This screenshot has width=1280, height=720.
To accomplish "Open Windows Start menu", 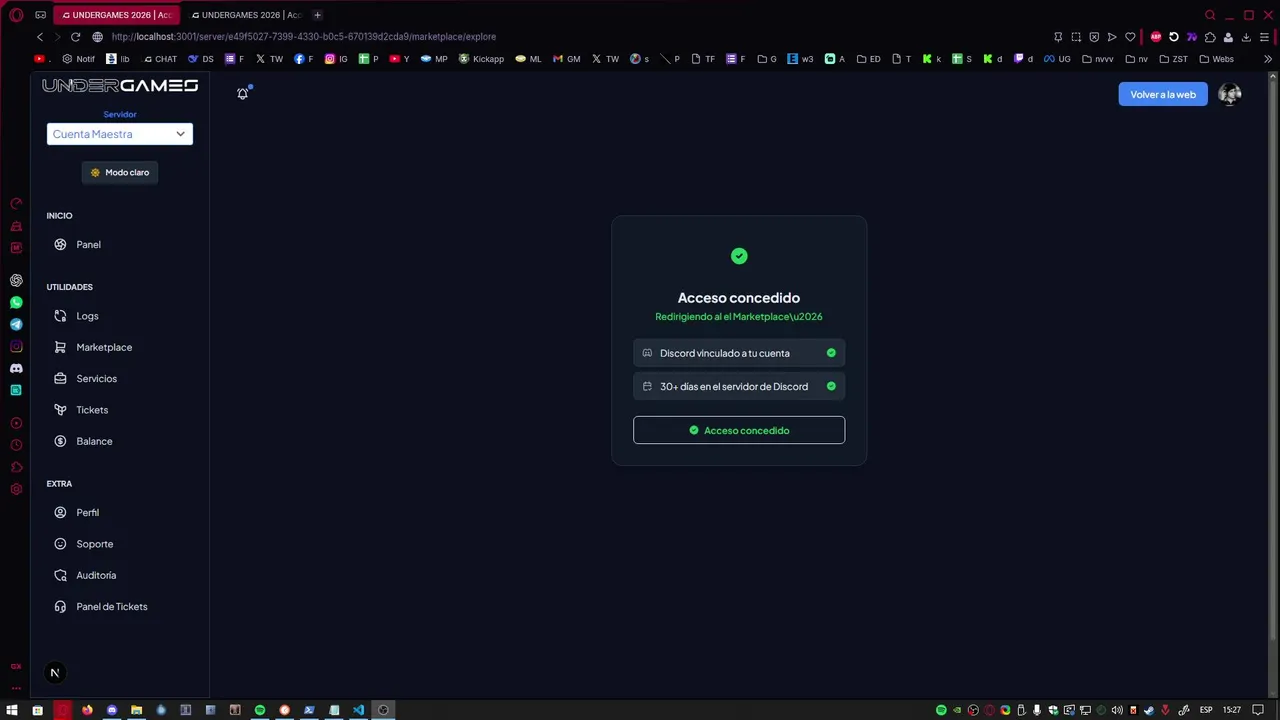I will [12, 710].
